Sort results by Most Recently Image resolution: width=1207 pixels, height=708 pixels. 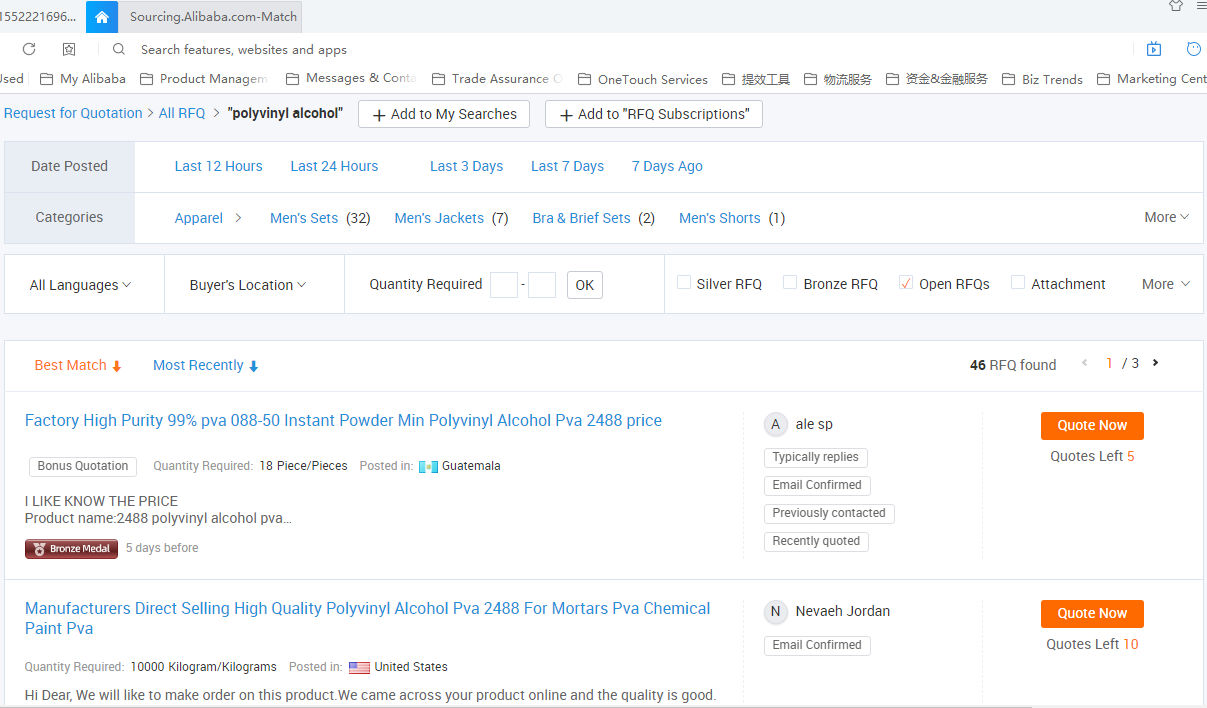(205, 366)
